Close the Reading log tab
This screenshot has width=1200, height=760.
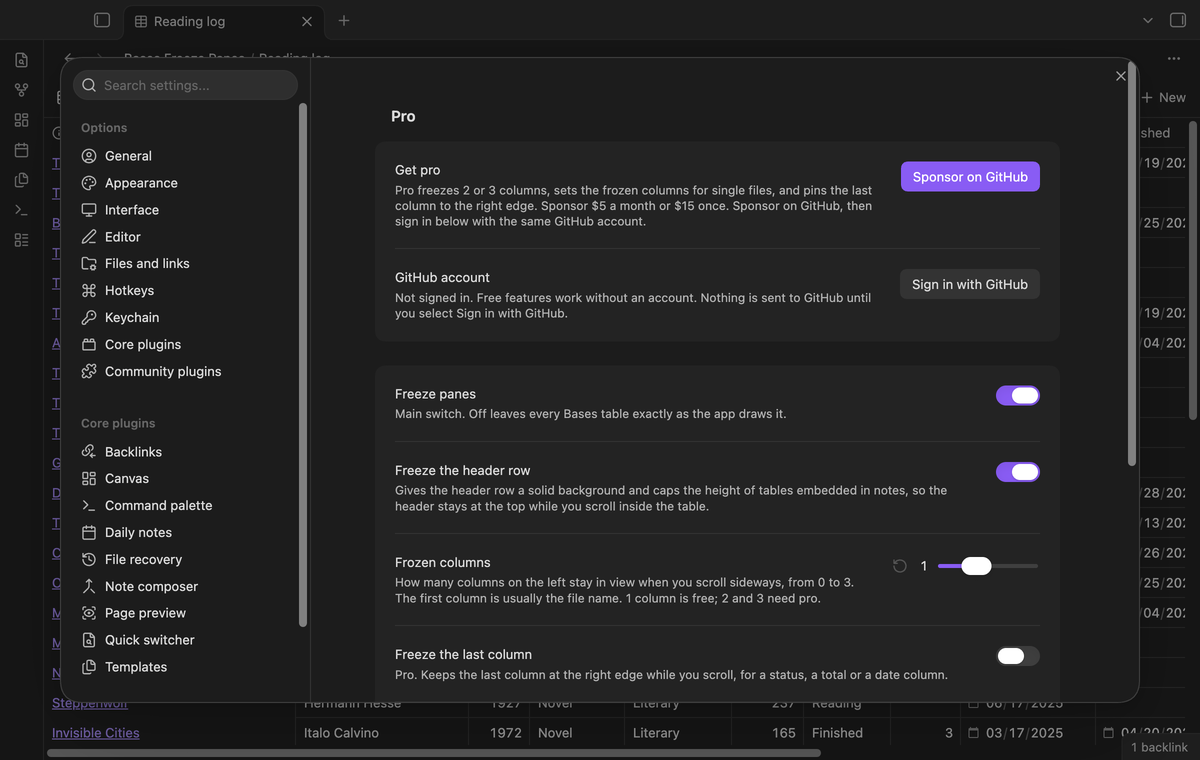[307, 21]
